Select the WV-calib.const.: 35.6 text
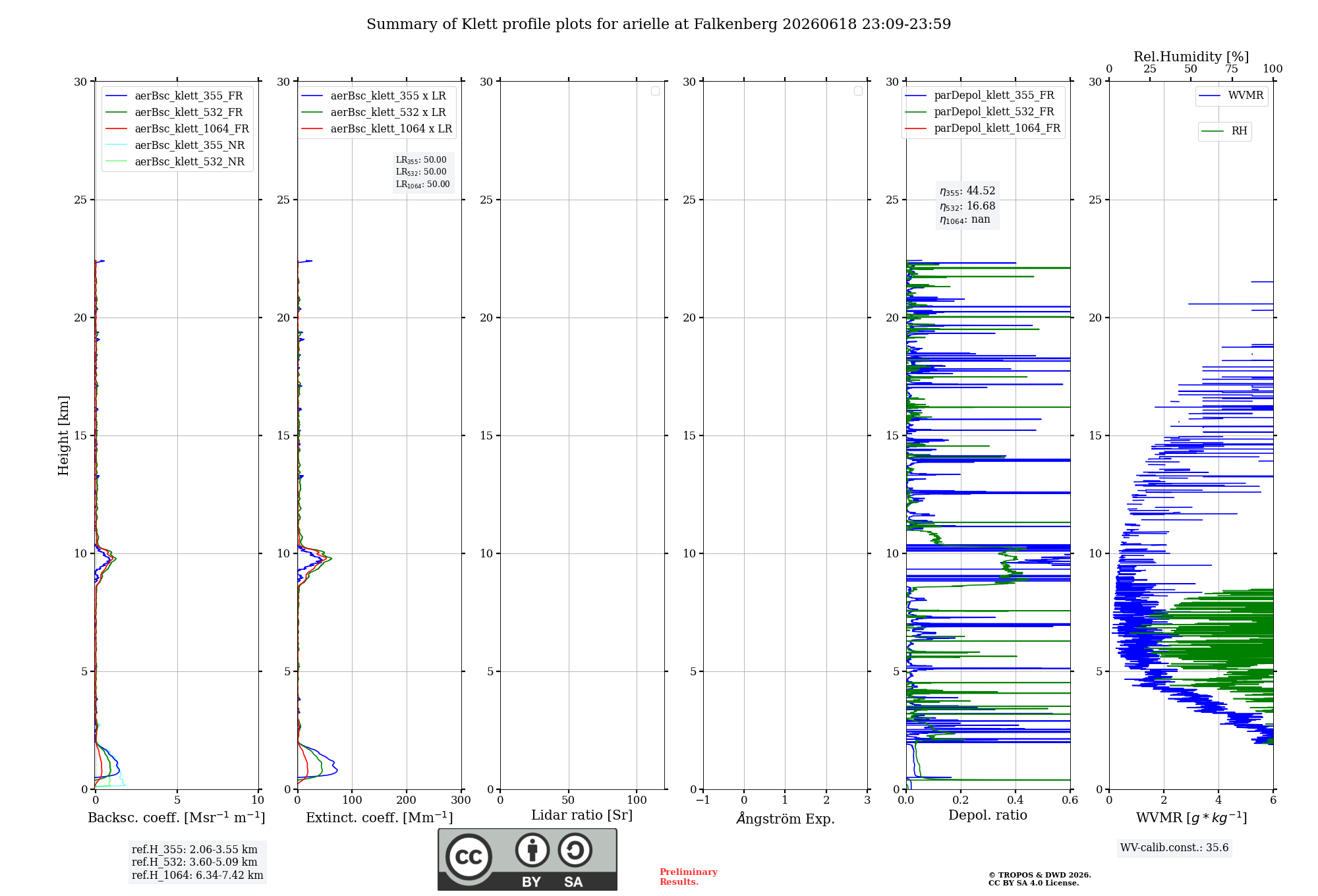 (1174, 848)
